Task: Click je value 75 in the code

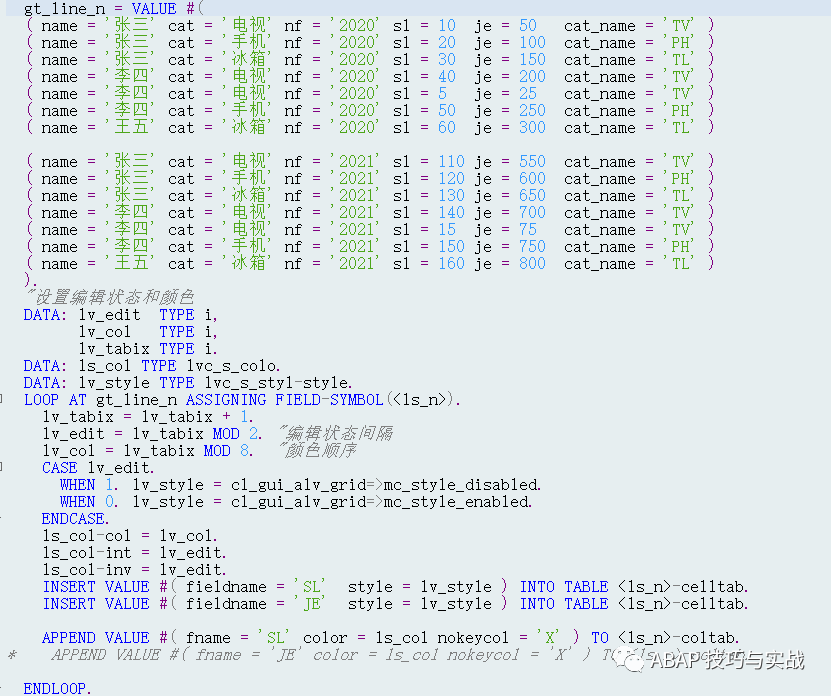Action: pos(528,230)
